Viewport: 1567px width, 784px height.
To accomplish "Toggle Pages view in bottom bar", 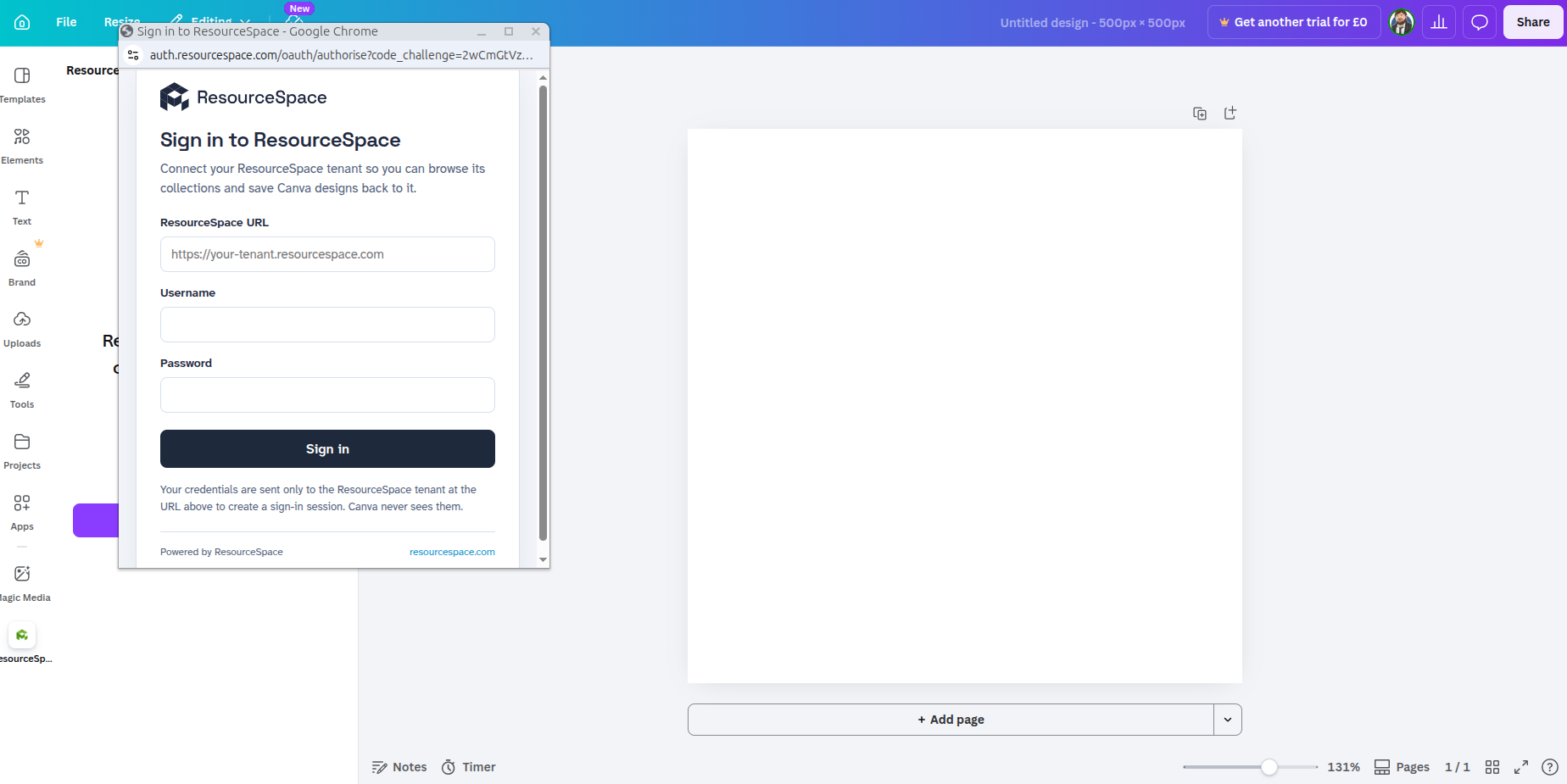I will click(1402, 767).
